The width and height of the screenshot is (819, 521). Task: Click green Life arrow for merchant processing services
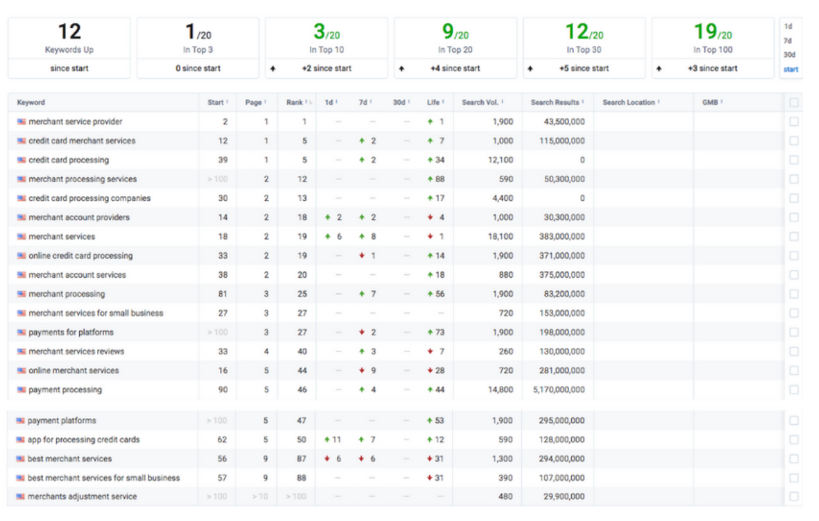(430, 179)
